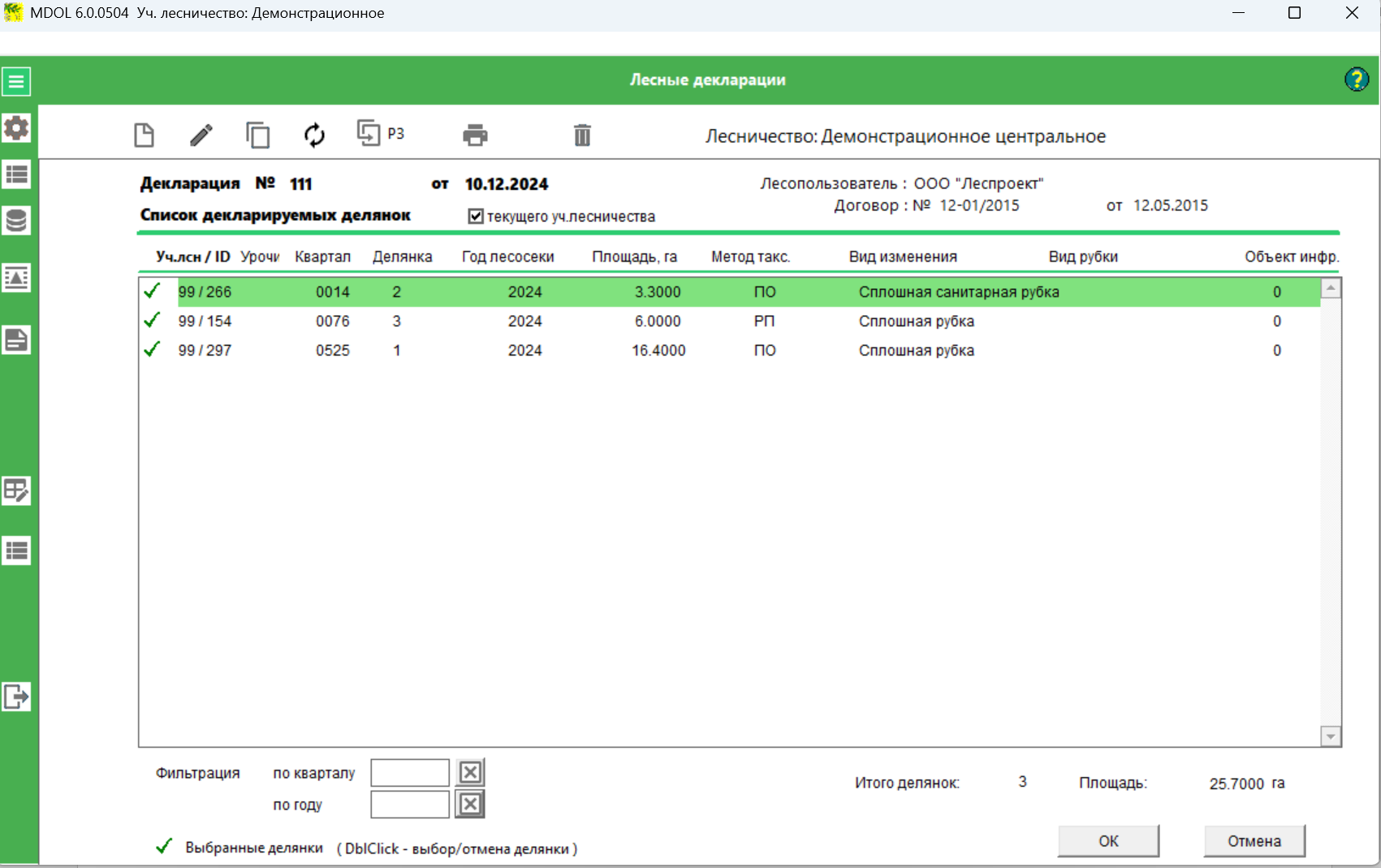Screen dimensions: 1381x868
Task: Click the sidebar exit icon
Action: click(x=16, y=697)
